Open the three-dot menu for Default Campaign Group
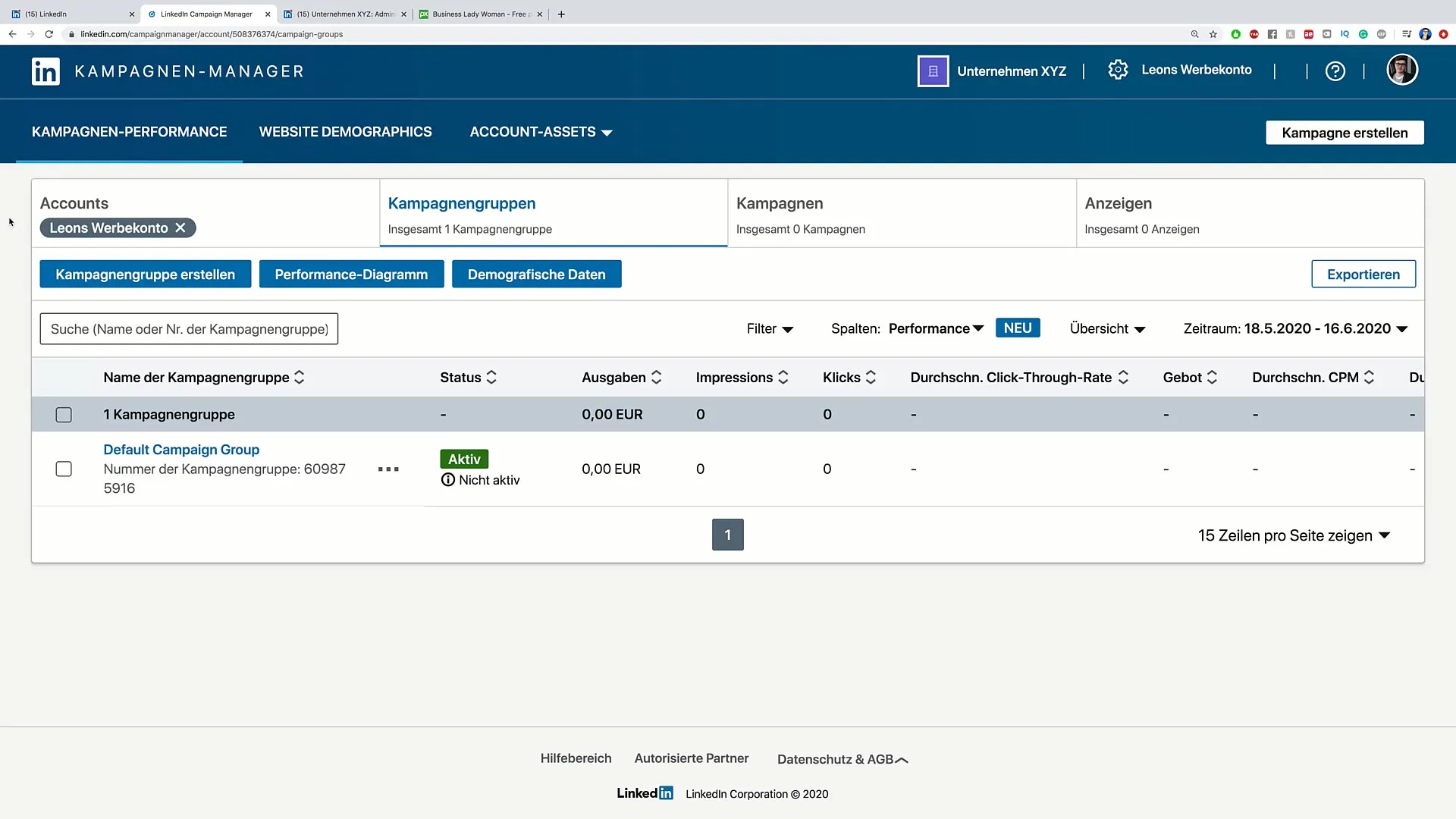 pyautogui.click(x=388, y=469)
